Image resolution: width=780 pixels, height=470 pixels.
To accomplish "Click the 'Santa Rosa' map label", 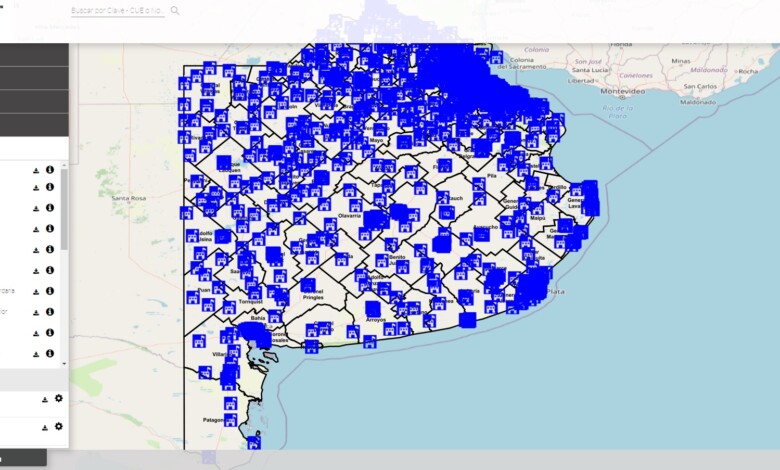I will 129,198.
